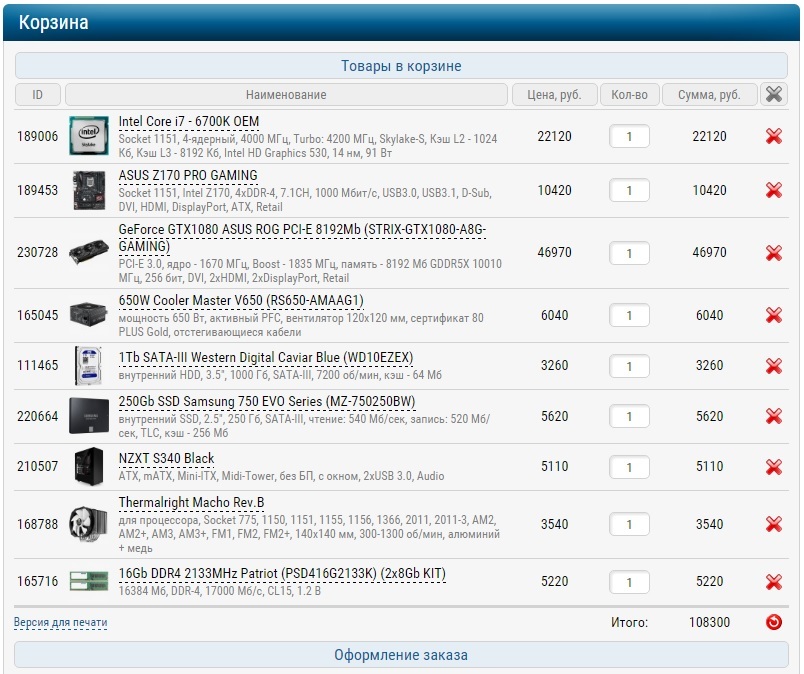Delete ASUS Z170 PRO GAMING row
Viewport: 804px width, 674px height.
click(773, 190)
